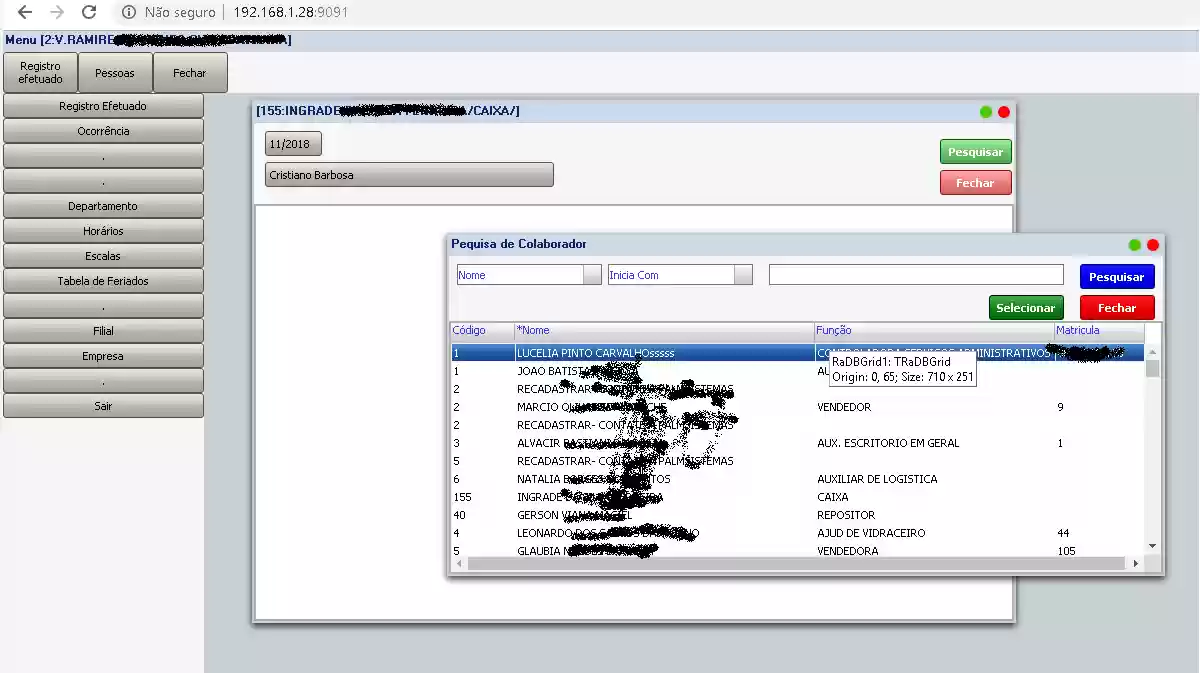Image resolution: width=1200 pixels, height=673 pixels.
Task: Reload the page in the browser
Action: click(x=89, y=13)
